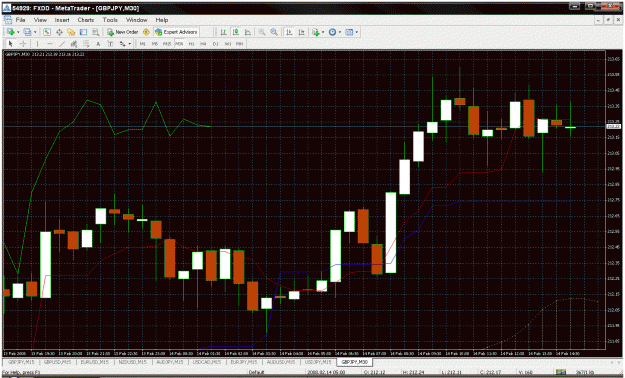Expand the Templates dropdown arrow
Image resolution: width=625 pixels, height=378 pixels.
[357, 32]
